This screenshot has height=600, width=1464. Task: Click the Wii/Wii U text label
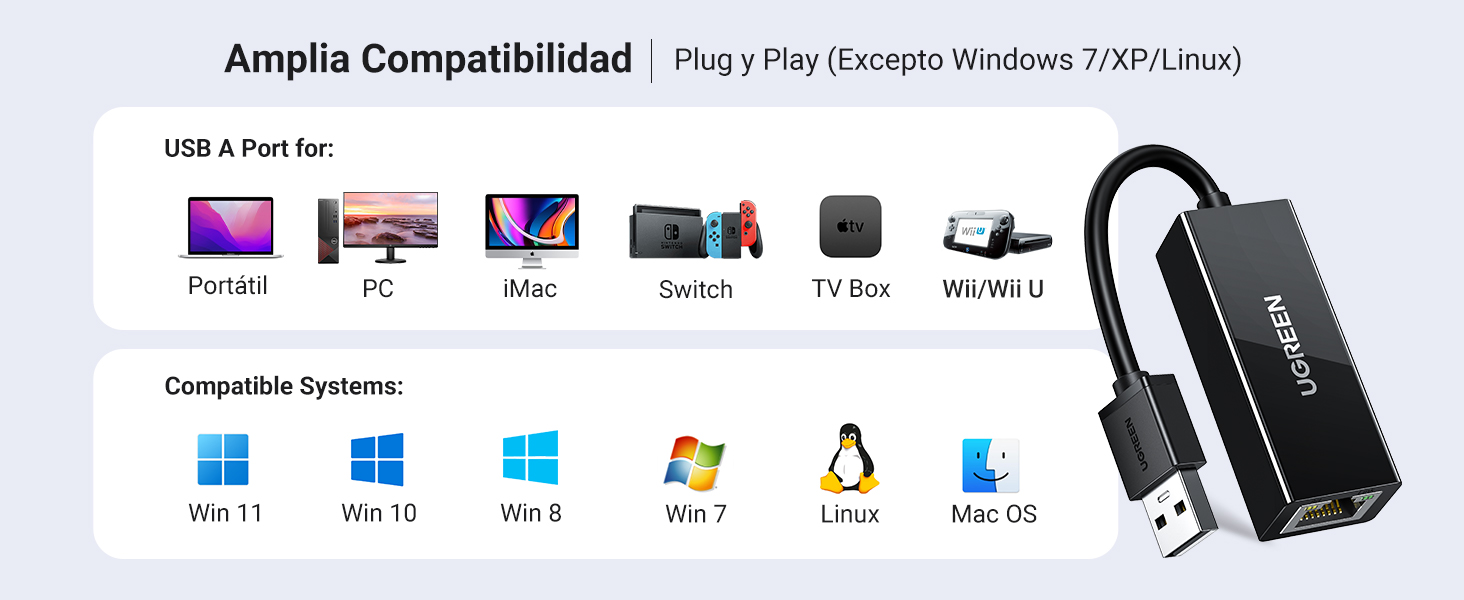click(993, 289)
